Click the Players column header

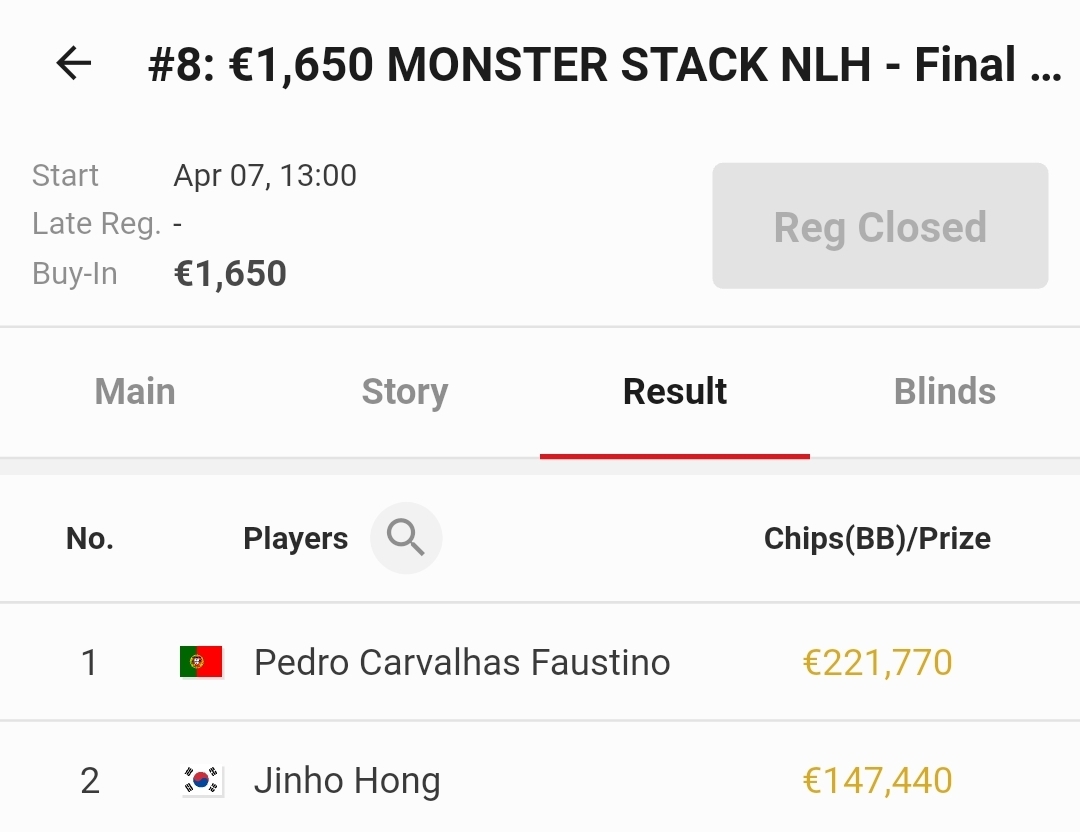[x=295, y=539]
